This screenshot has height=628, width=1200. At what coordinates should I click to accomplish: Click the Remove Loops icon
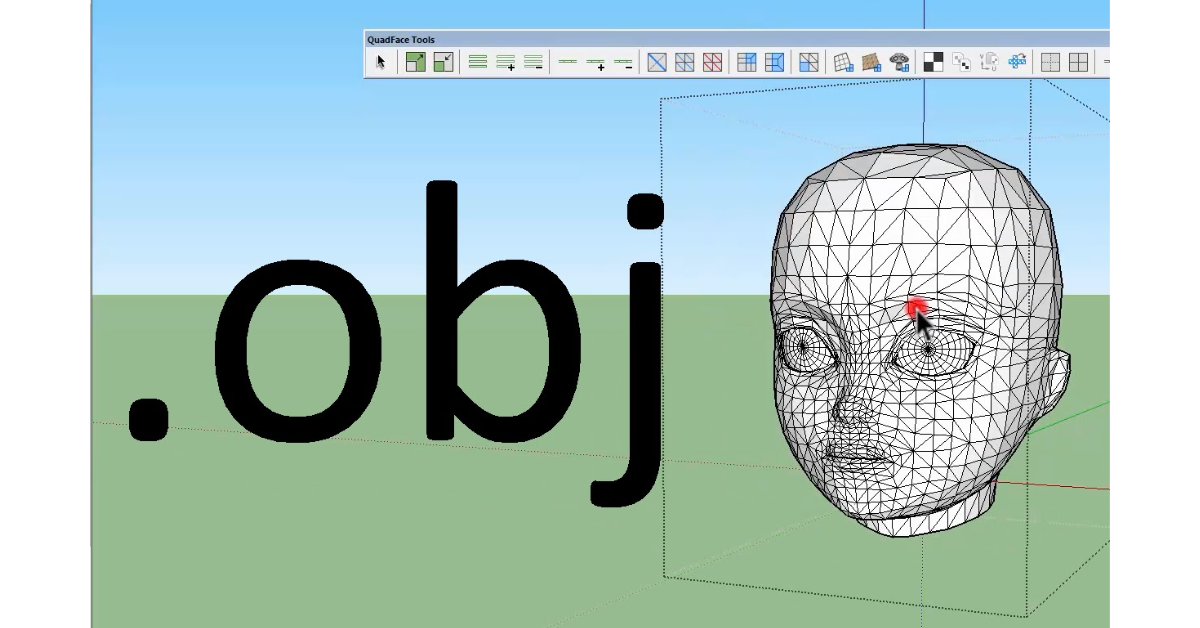775,62
